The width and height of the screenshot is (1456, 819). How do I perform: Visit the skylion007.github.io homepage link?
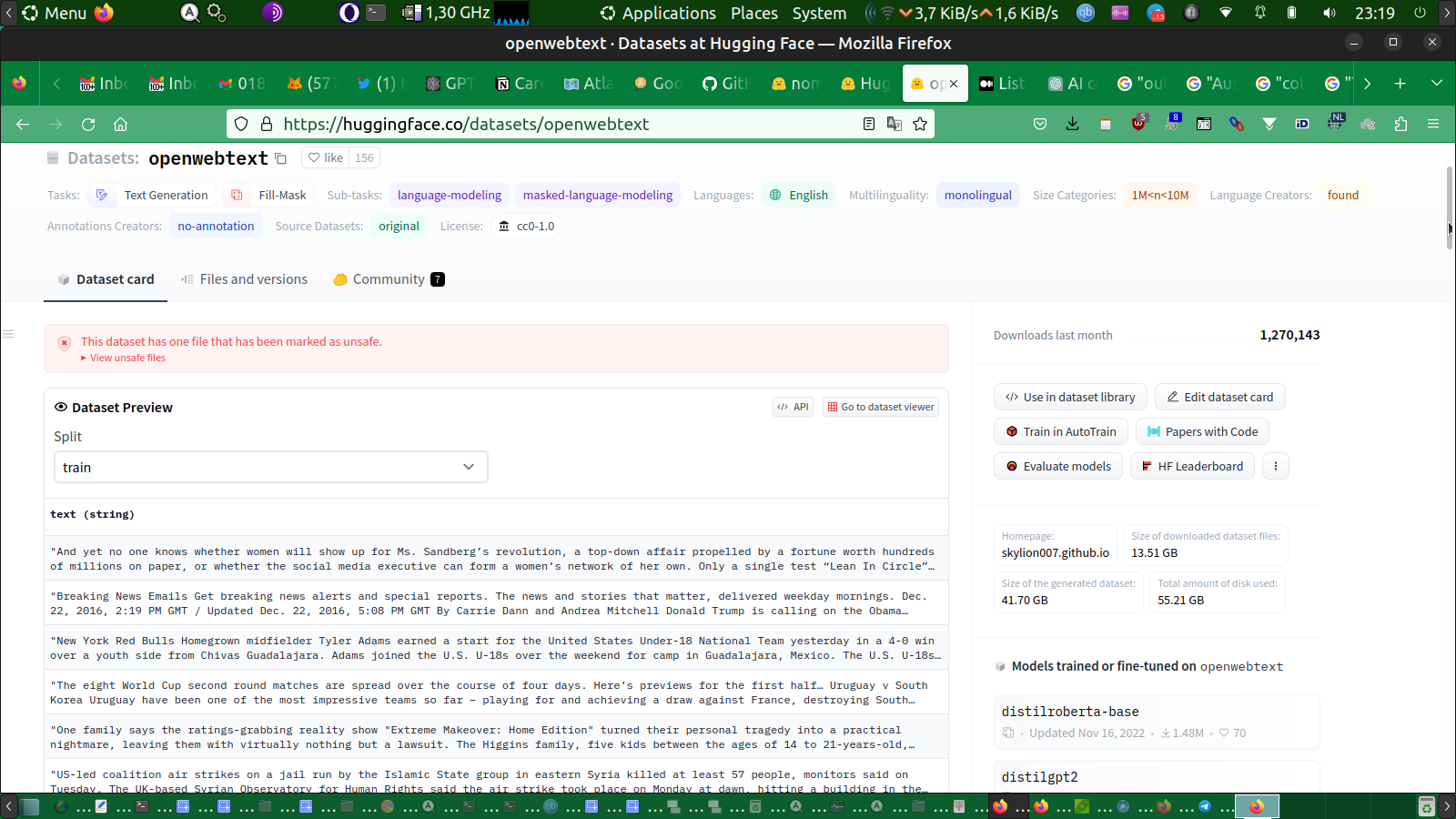1056,552
